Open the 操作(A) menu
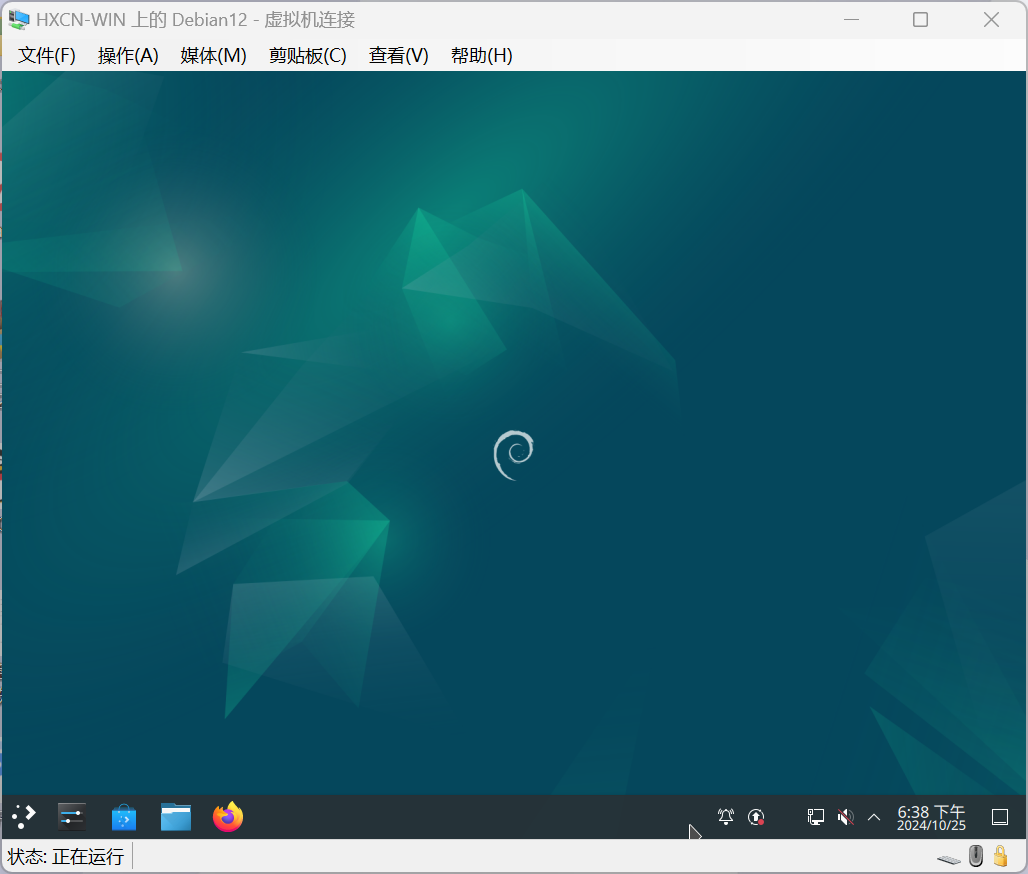 tap(128, 56)
